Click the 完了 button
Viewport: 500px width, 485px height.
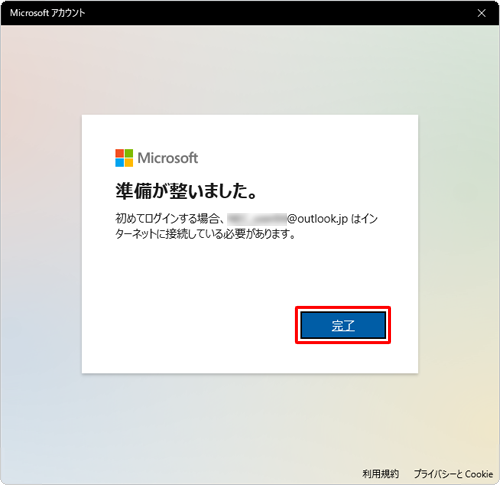pyautogui.click(x=343, y=325)
